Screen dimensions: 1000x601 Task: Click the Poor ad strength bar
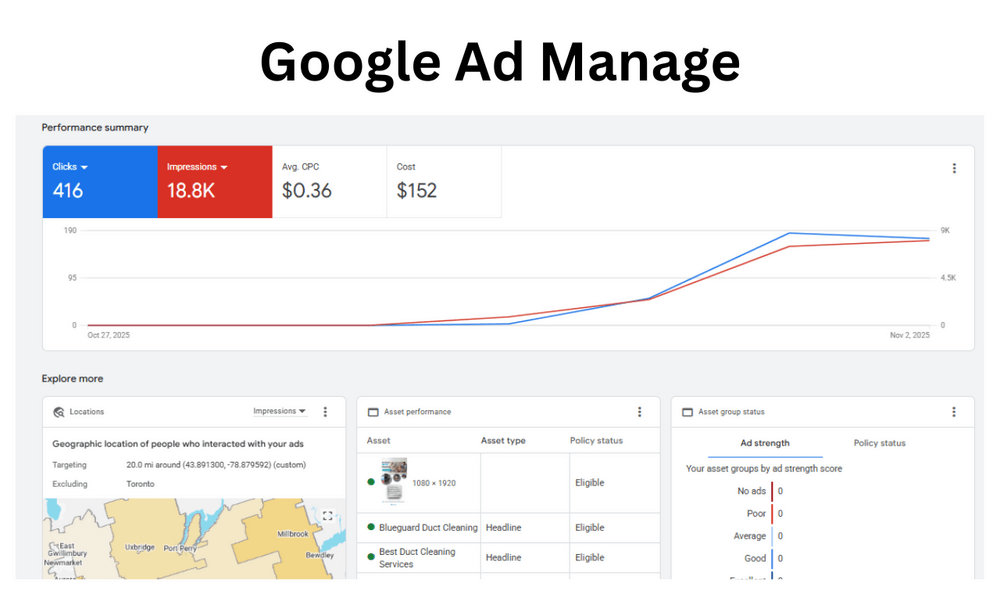[x=772, y=514]
